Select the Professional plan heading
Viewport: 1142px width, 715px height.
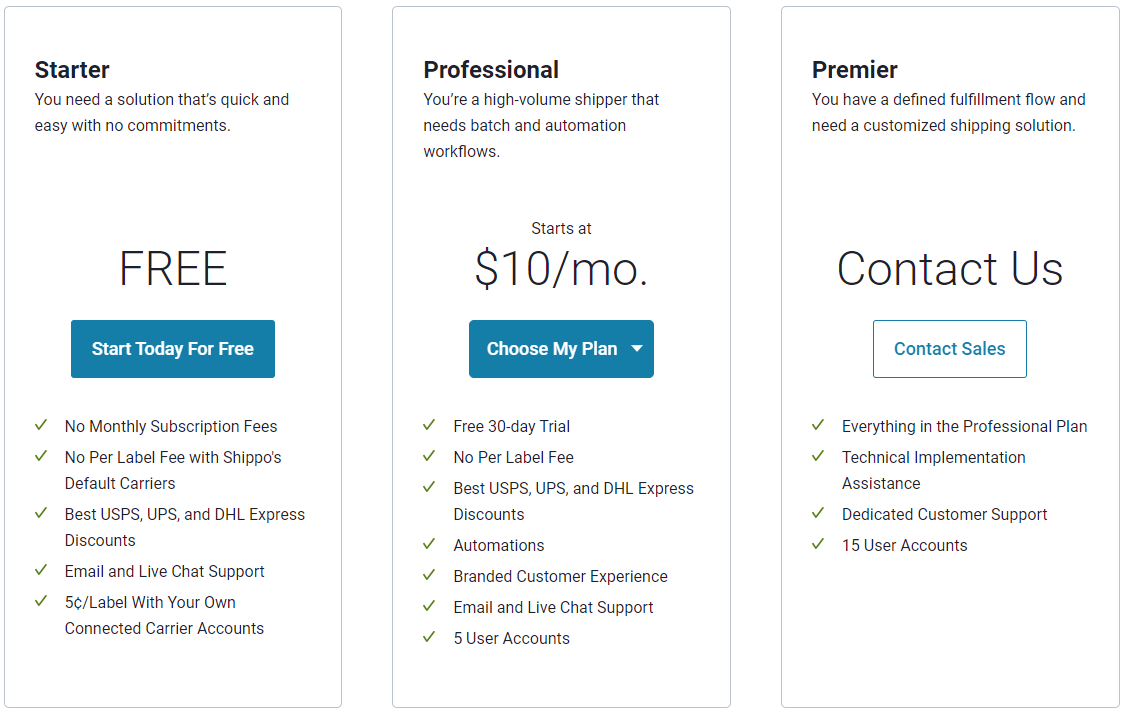pyautogui.click(x=491, y=70)
